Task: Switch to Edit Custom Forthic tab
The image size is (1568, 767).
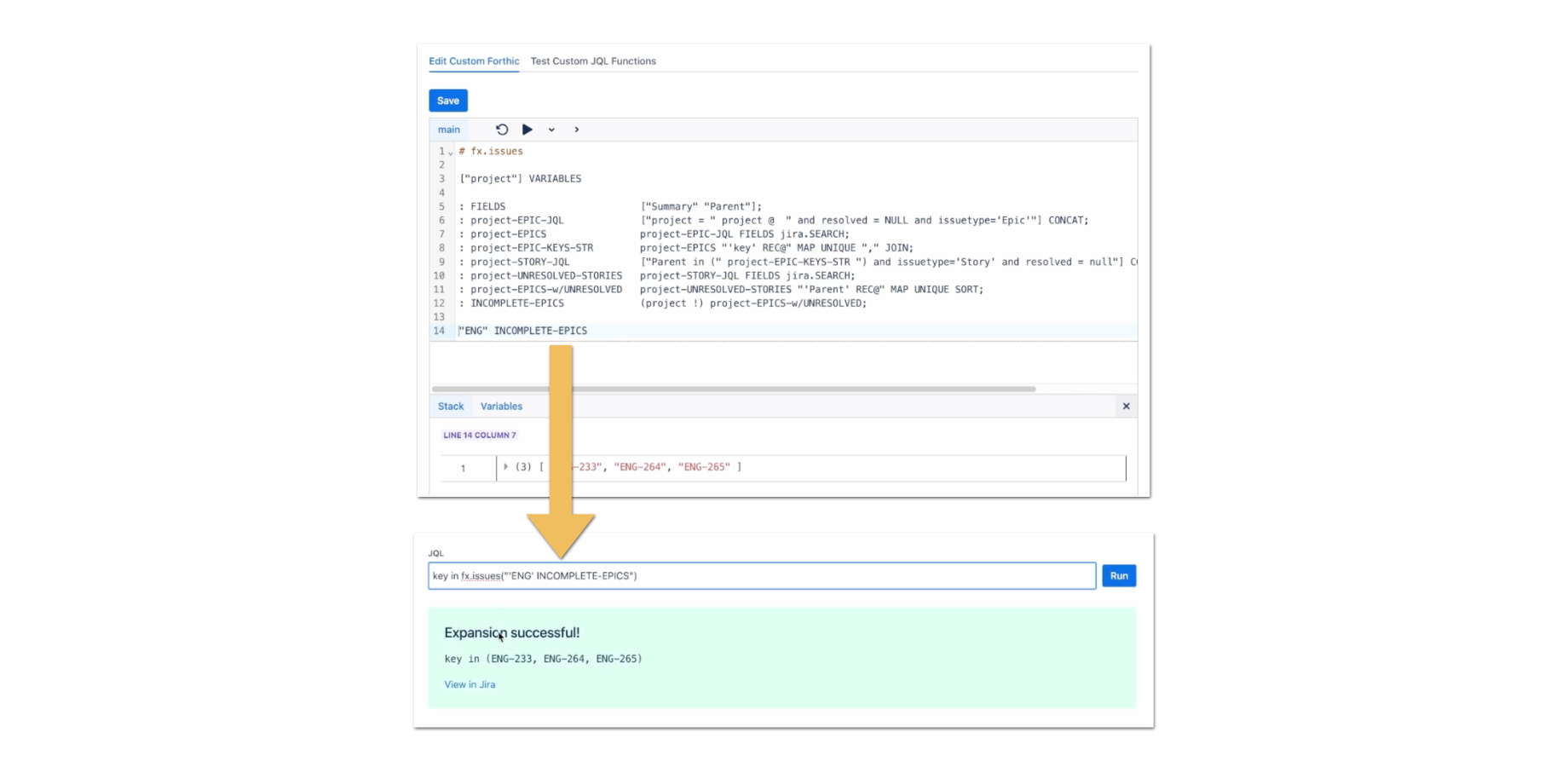Action: pyautogui.click(x=474, y=61)
